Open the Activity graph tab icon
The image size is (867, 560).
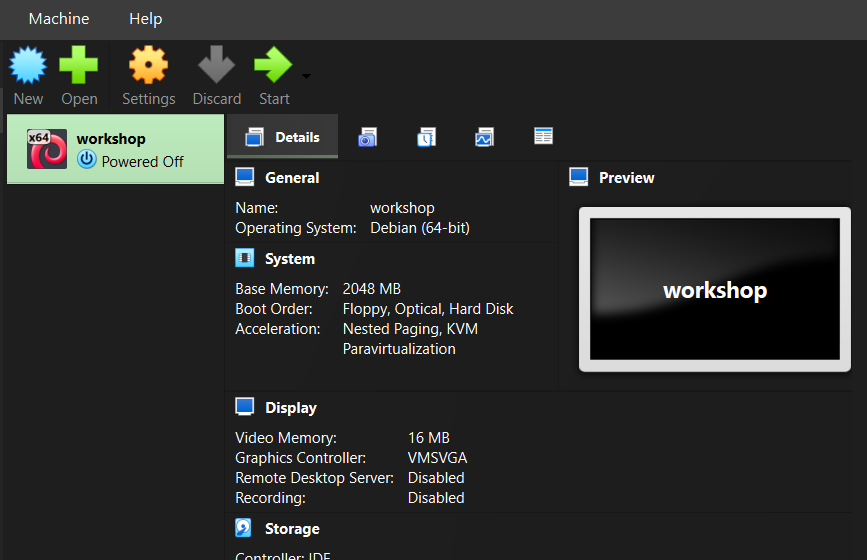click(484, 137)
